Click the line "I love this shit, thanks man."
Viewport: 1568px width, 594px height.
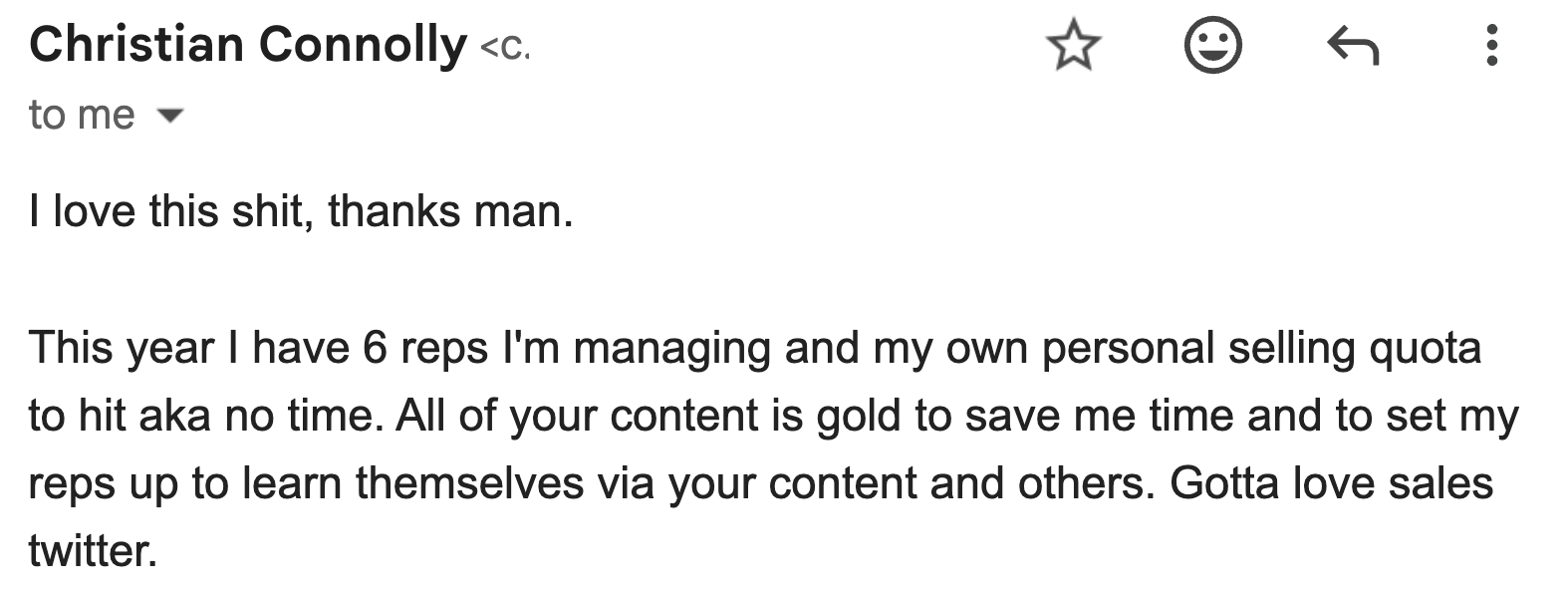[301, 211]
